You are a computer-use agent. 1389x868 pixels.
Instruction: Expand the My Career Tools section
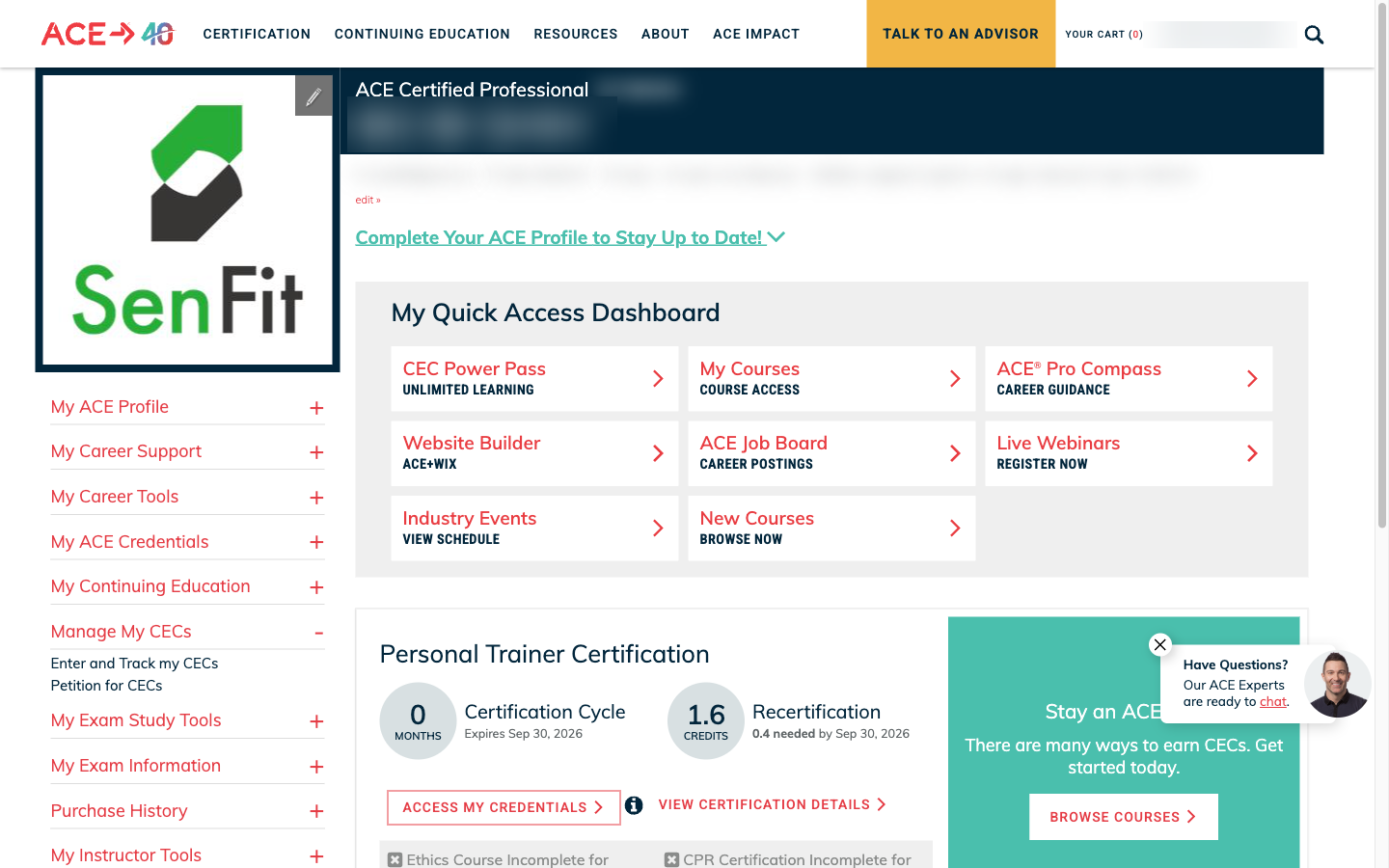coord(316,498)
